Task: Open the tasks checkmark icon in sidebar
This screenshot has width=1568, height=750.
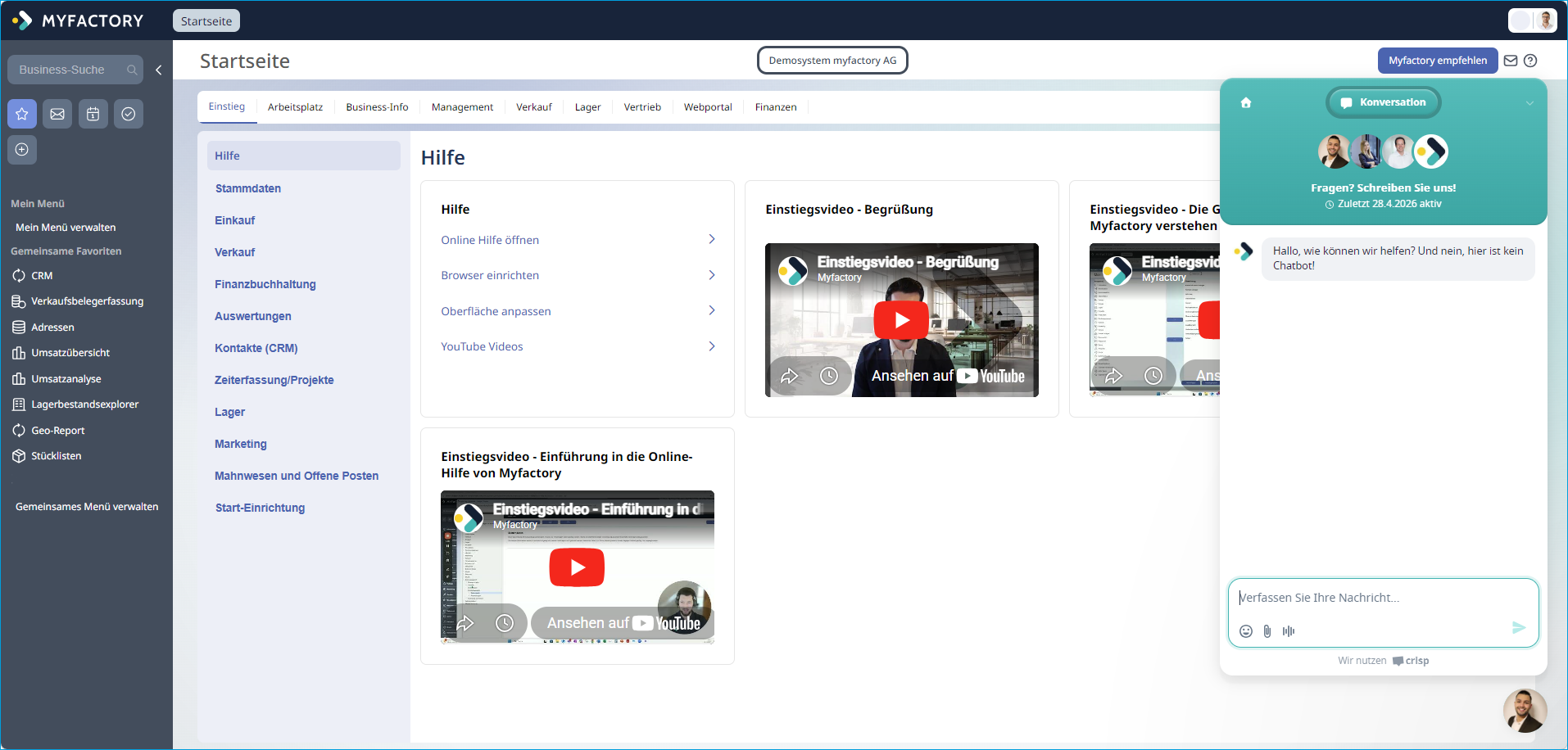Action: (129, 114)
